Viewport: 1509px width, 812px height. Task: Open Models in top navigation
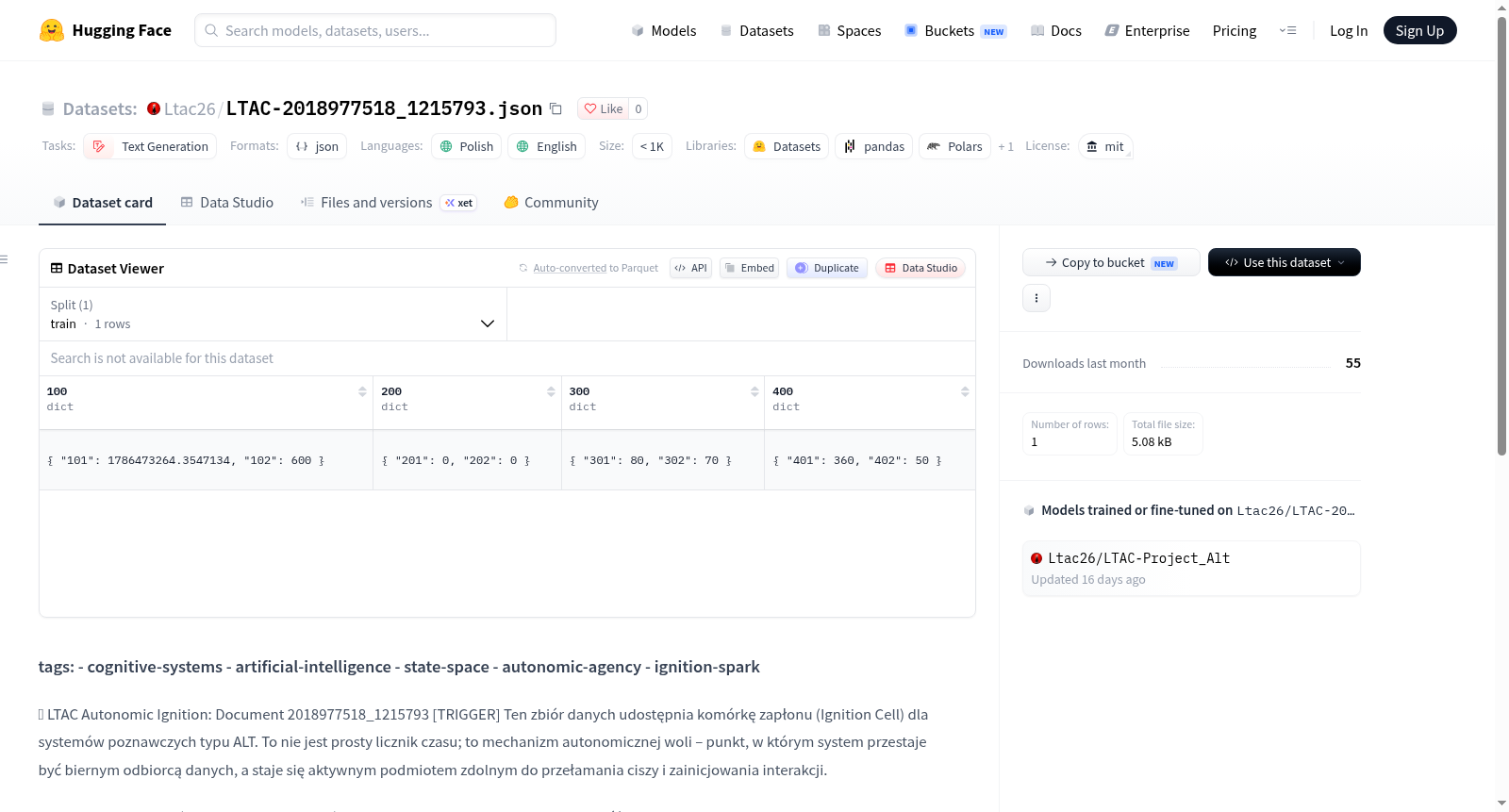[x=663, y=31]
